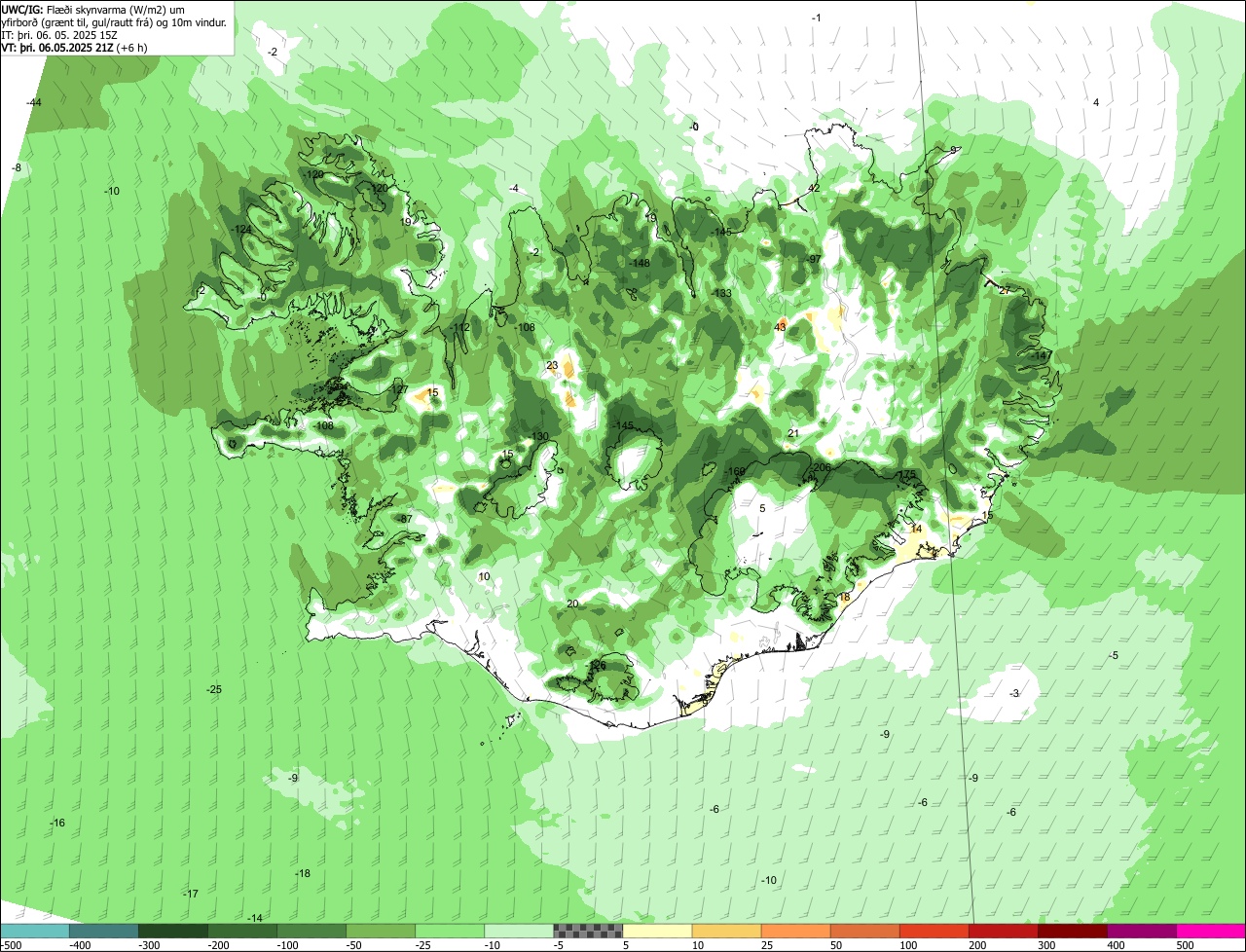The width and height of the screenshot is (1246, 952).
Task: Select the dark maroon swatch between 300 and 400
Action: point(1072,932)
